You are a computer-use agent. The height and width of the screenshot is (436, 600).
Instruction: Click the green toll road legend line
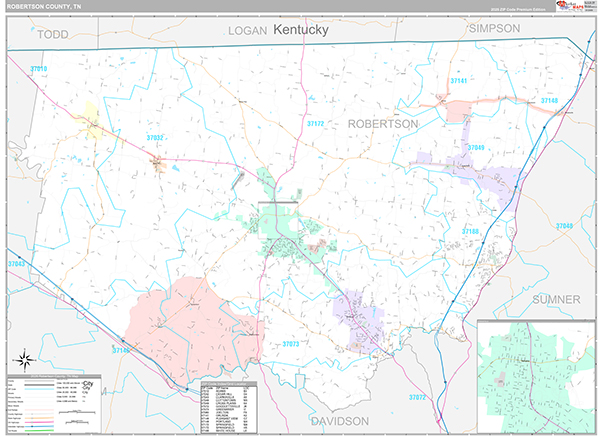tap(39, 430)
